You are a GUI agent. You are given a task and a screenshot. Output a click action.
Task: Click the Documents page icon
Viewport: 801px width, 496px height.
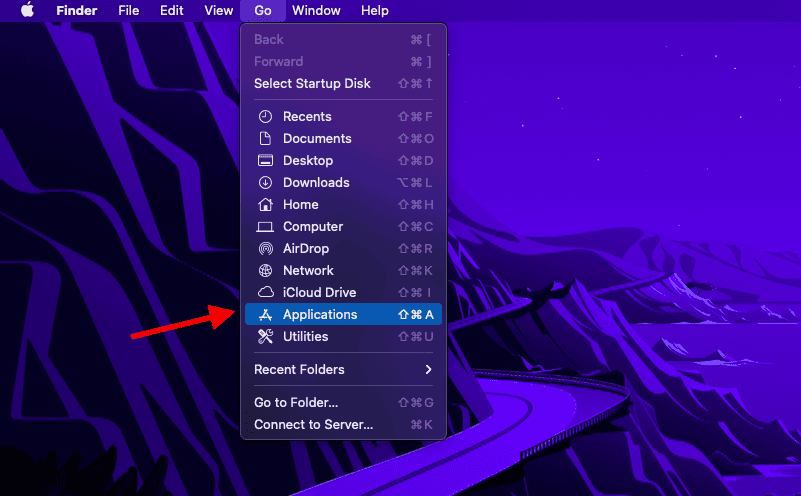[x=265, y=139]
